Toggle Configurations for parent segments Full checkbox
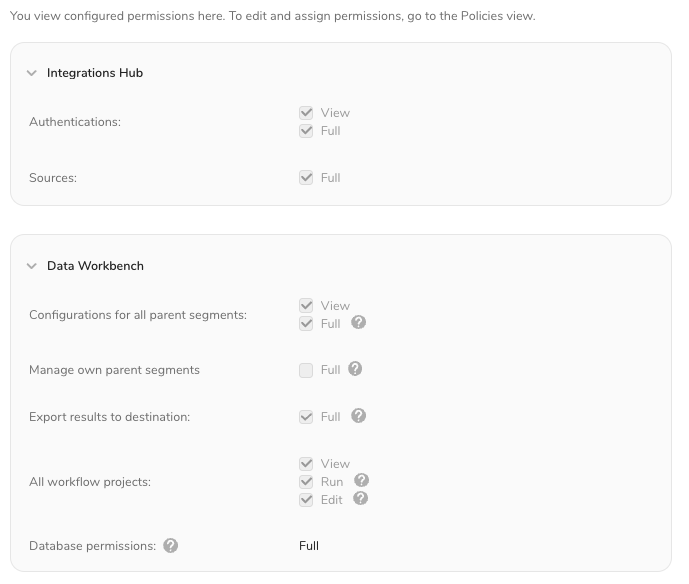This screenshot has height=584, width=689. tap(307, 323)
